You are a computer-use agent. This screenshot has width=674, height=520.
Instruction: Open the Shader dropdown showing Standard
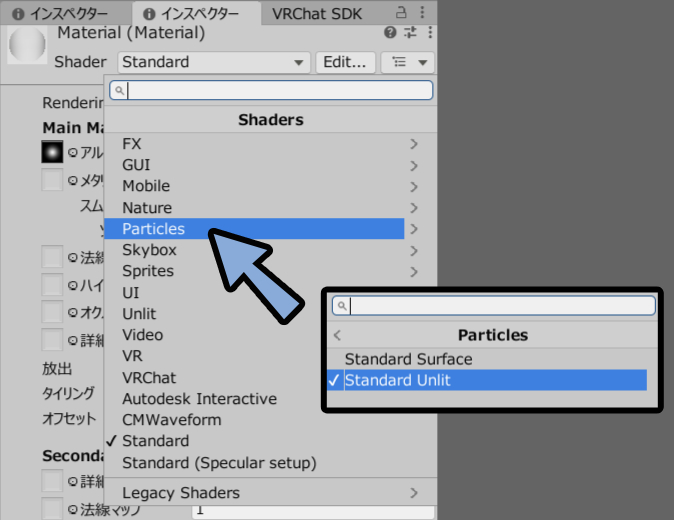click(214, 62)
